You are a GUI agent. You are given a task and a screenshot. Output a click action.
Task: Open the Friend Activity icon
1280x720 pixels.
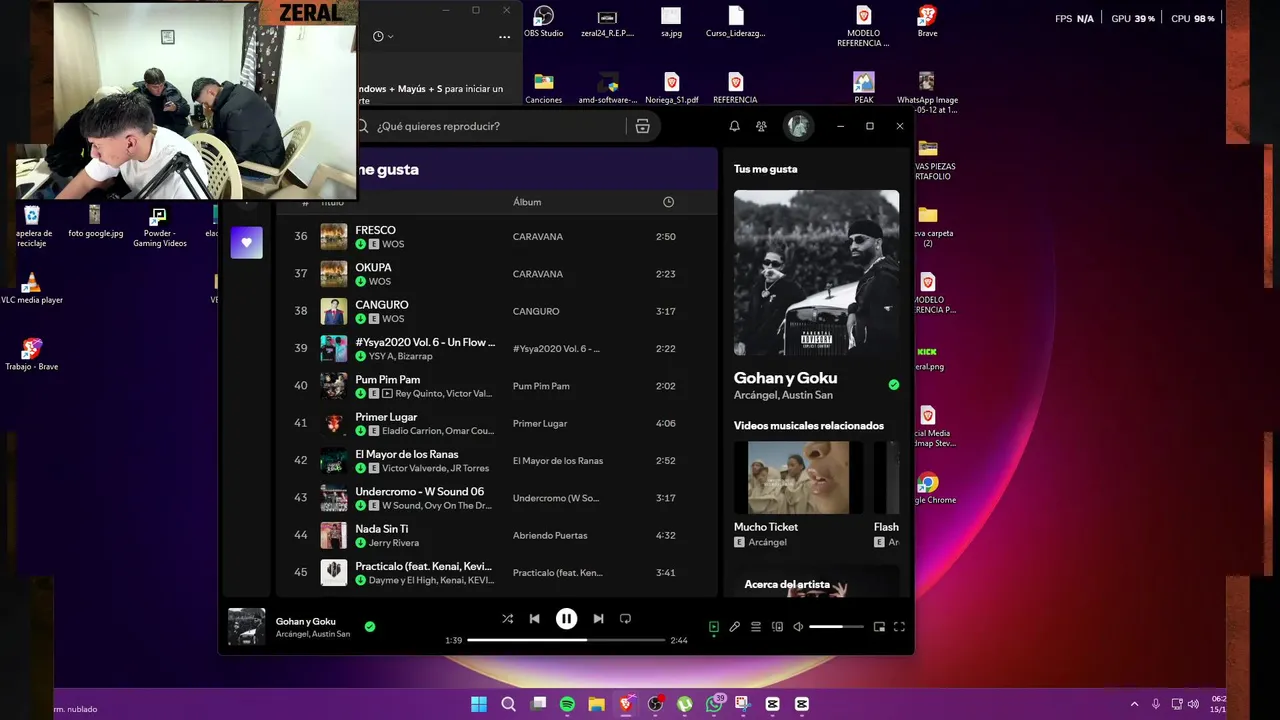coord(761,126)
